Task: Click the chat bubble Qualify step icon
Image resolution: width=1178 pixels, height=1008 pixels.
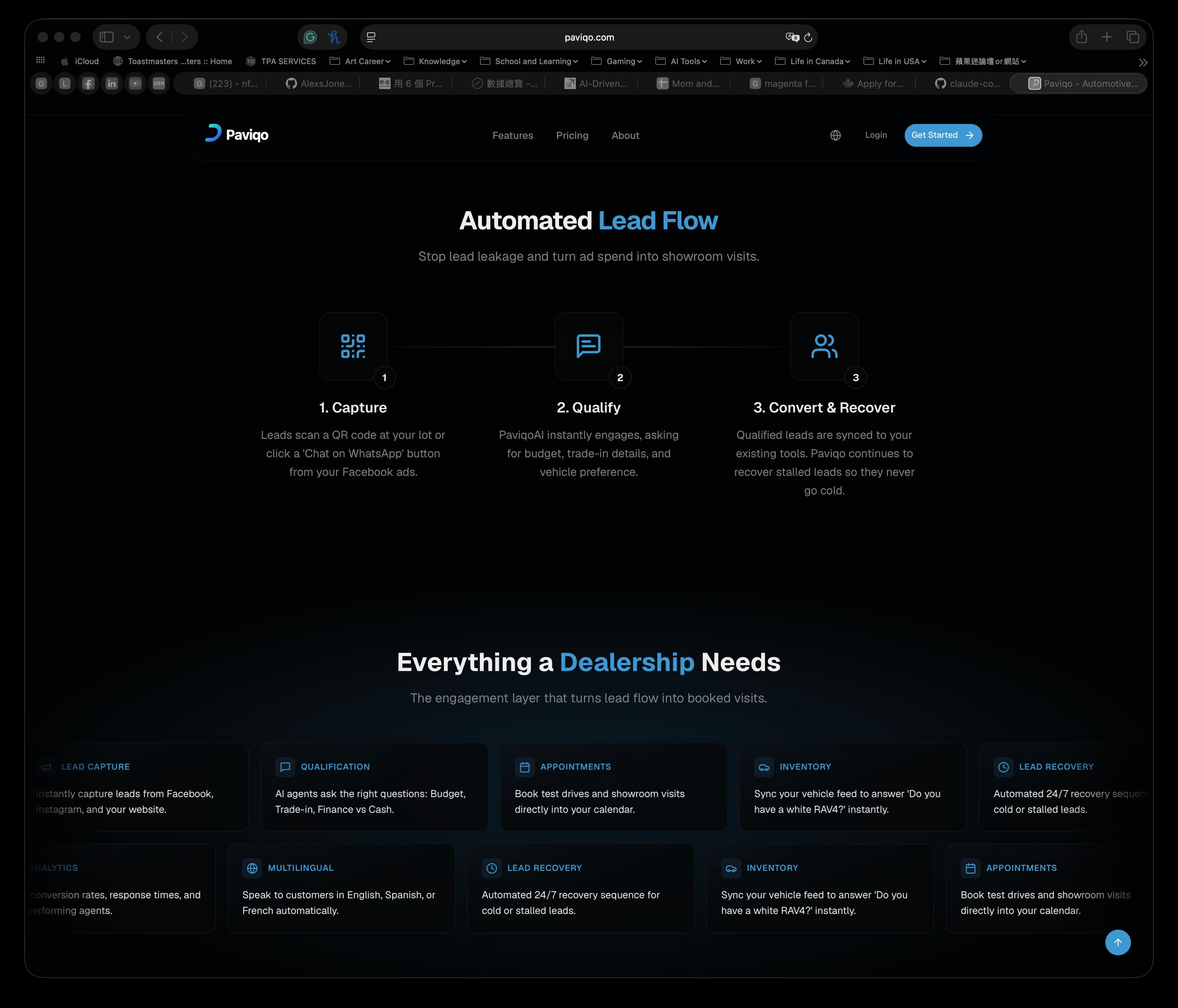Action: coord(588,346)
